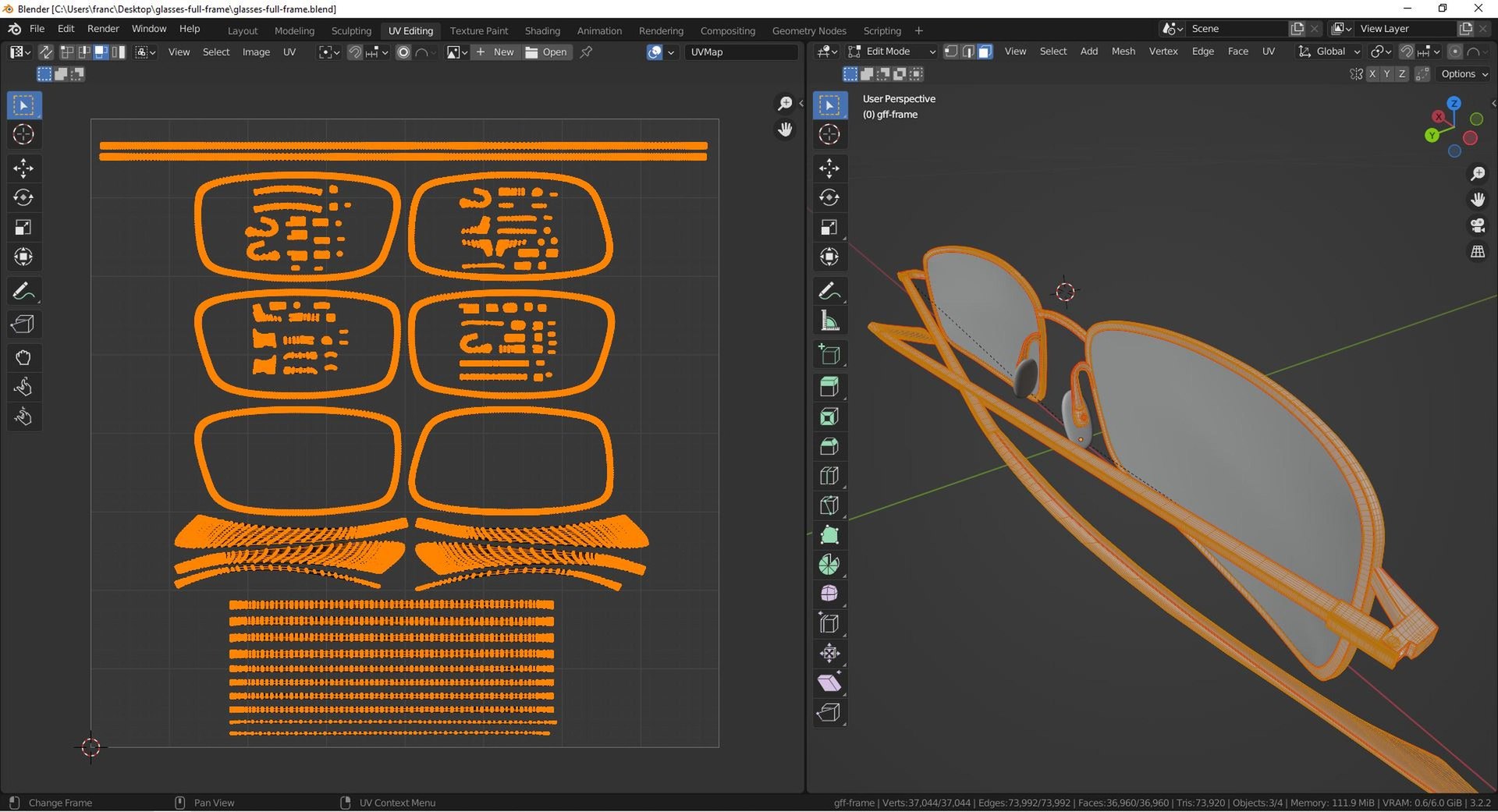Screen dimensions: 1498x812
Task: Click the New image button
Action: (x=495, y=52)
